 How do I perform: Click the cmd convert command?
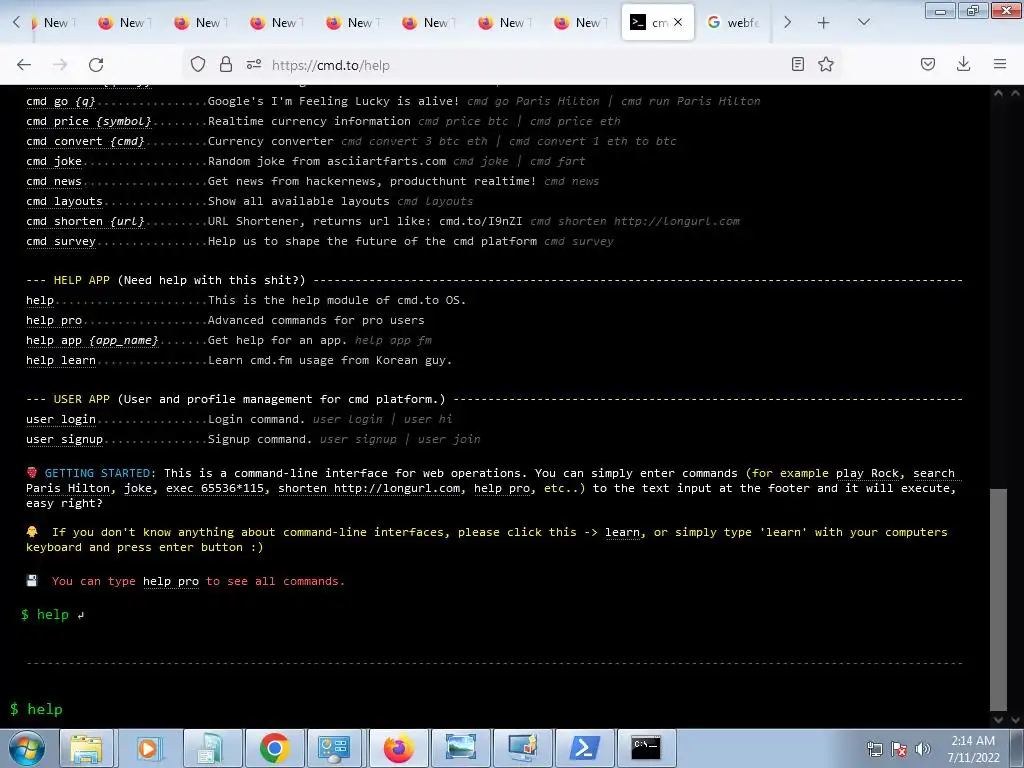(85, 142)
